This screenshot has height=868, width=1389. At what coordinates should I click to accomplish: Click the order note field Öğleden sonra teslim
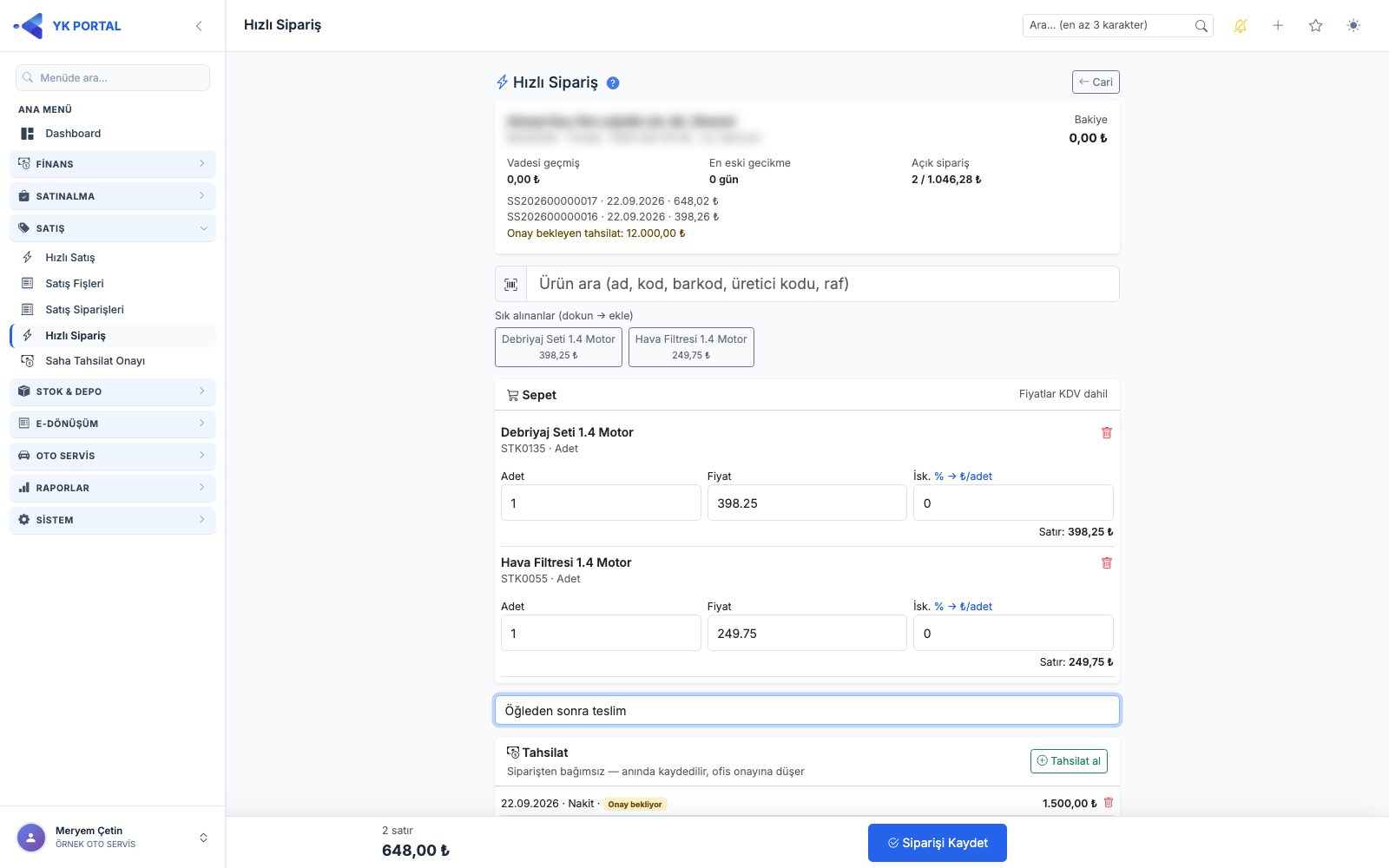click(807, 711)
